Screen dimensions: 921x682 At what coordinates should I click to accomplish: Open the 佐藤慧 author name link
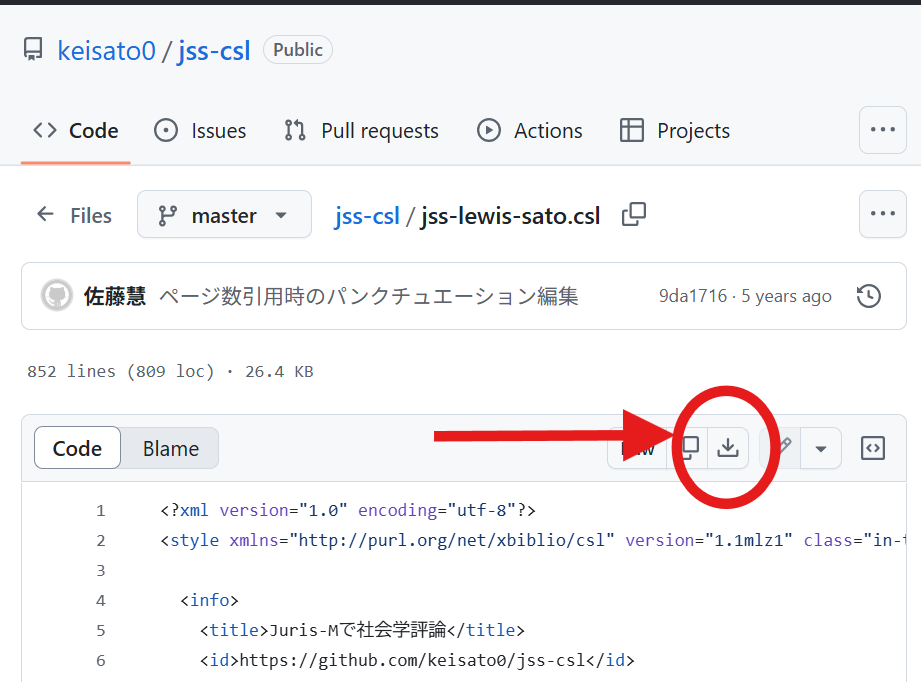[115, 296]
